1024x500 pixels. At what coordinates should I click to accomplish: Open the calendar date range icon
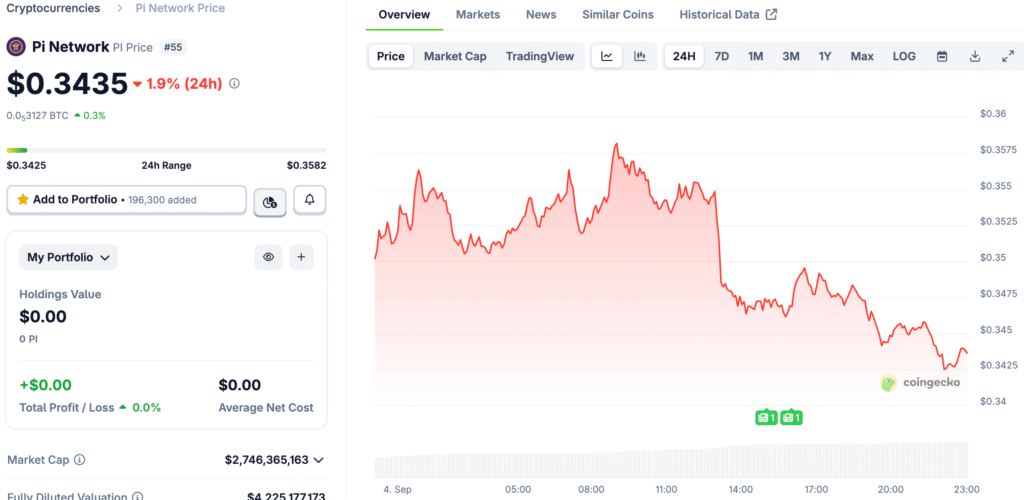click(x=942, y=56)
